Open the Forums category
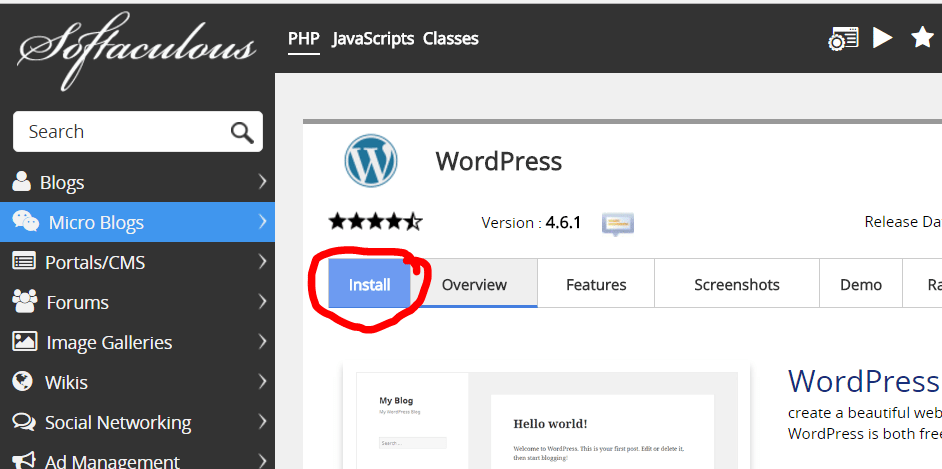Screen dimensions: 942x469 (77, 303)
